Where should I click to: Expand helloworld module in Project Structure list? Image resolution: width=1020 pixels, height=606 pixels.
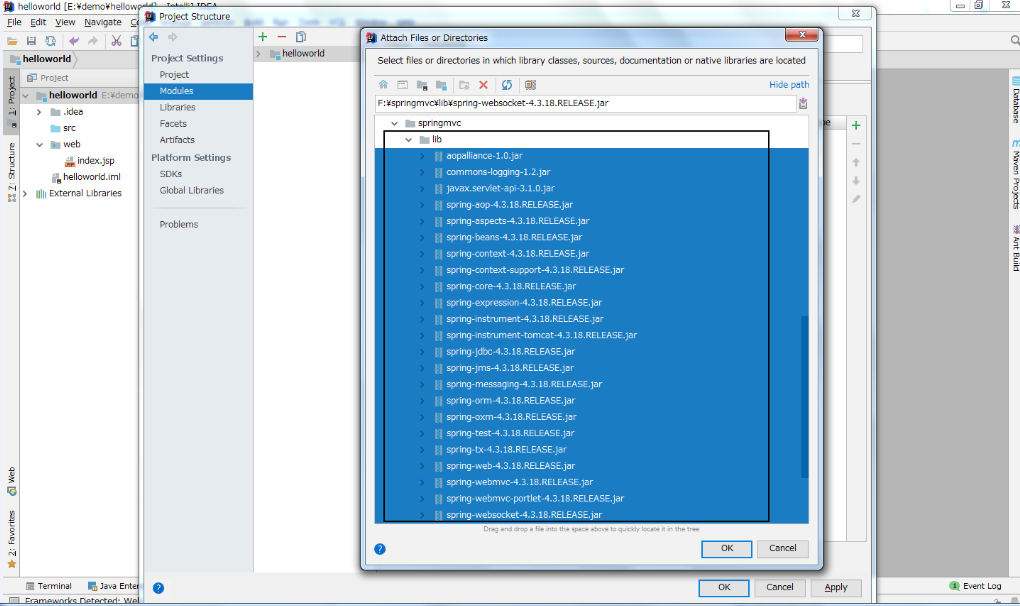[259, 54]
